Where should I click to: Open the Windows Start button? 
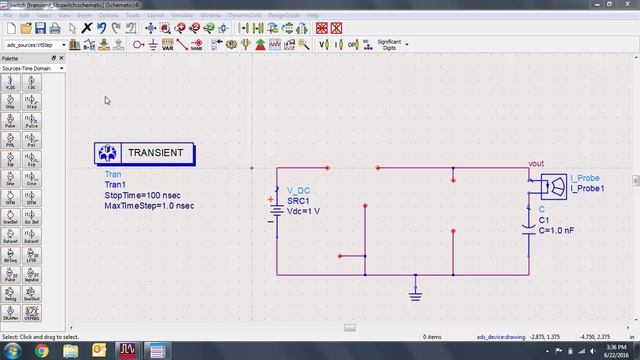click(12, 351)
